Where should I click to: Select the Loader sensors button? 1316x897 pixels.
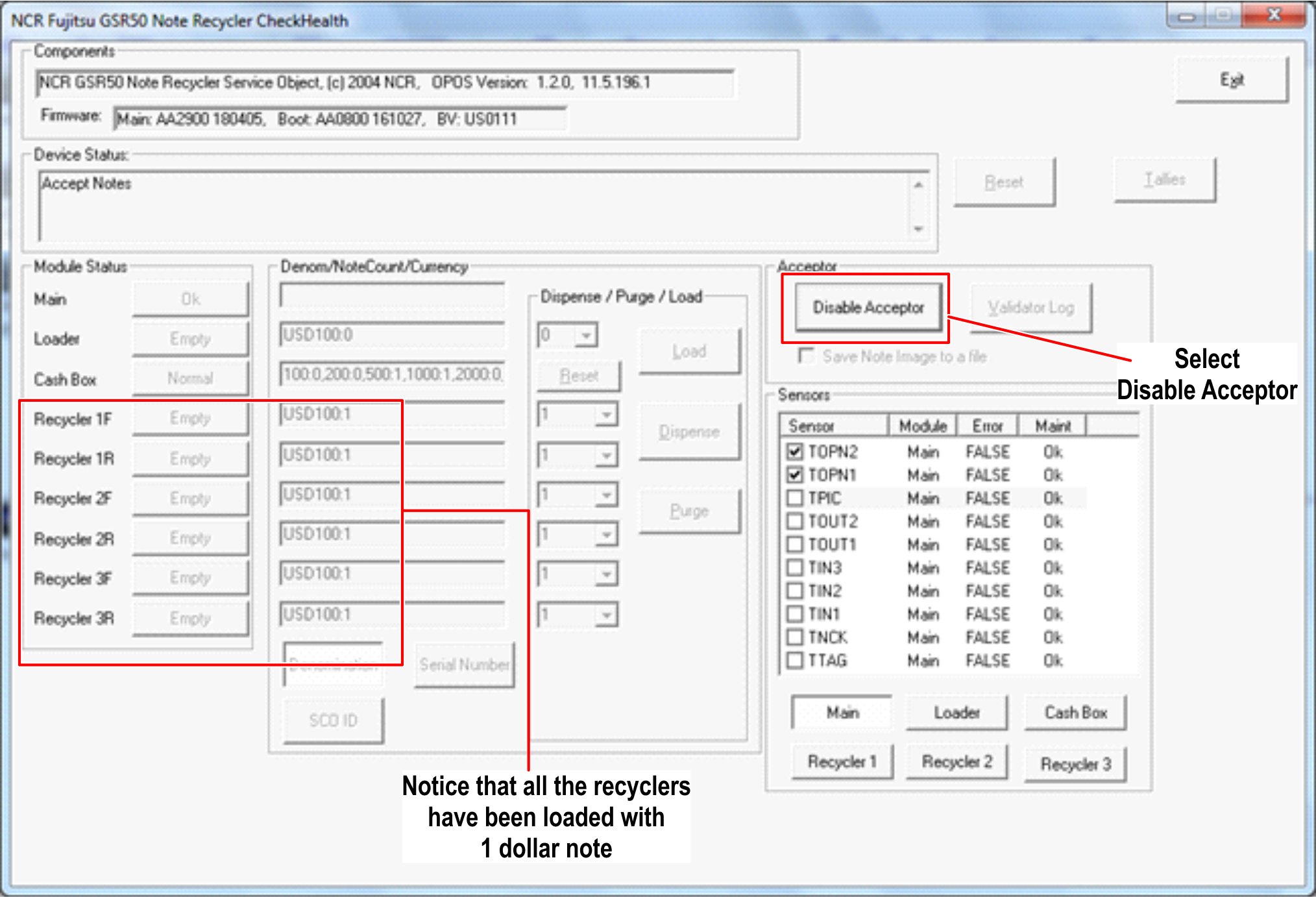957,713
